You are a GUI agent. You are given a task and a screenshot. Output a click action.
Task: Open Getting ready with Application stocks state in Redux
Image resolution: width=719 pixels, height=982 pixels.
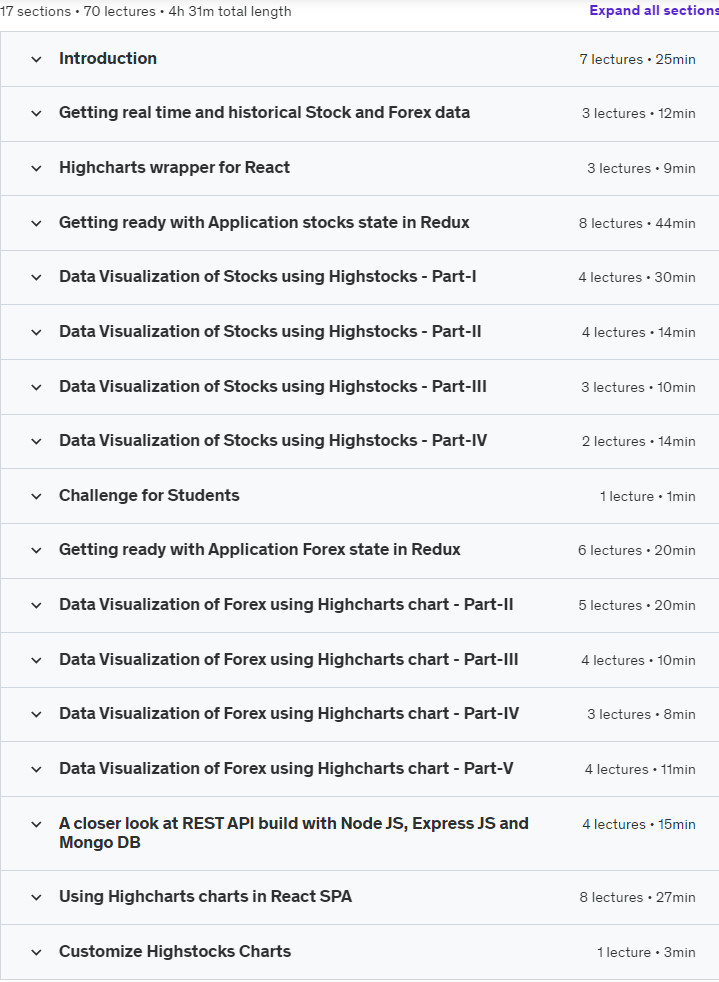[x=264, y=223]
